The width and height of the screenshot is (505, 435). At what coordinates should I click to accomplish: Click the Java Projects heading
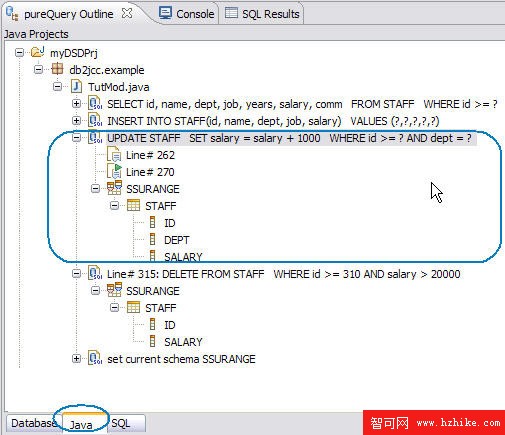pyautogui.click(x=36, y=34)
